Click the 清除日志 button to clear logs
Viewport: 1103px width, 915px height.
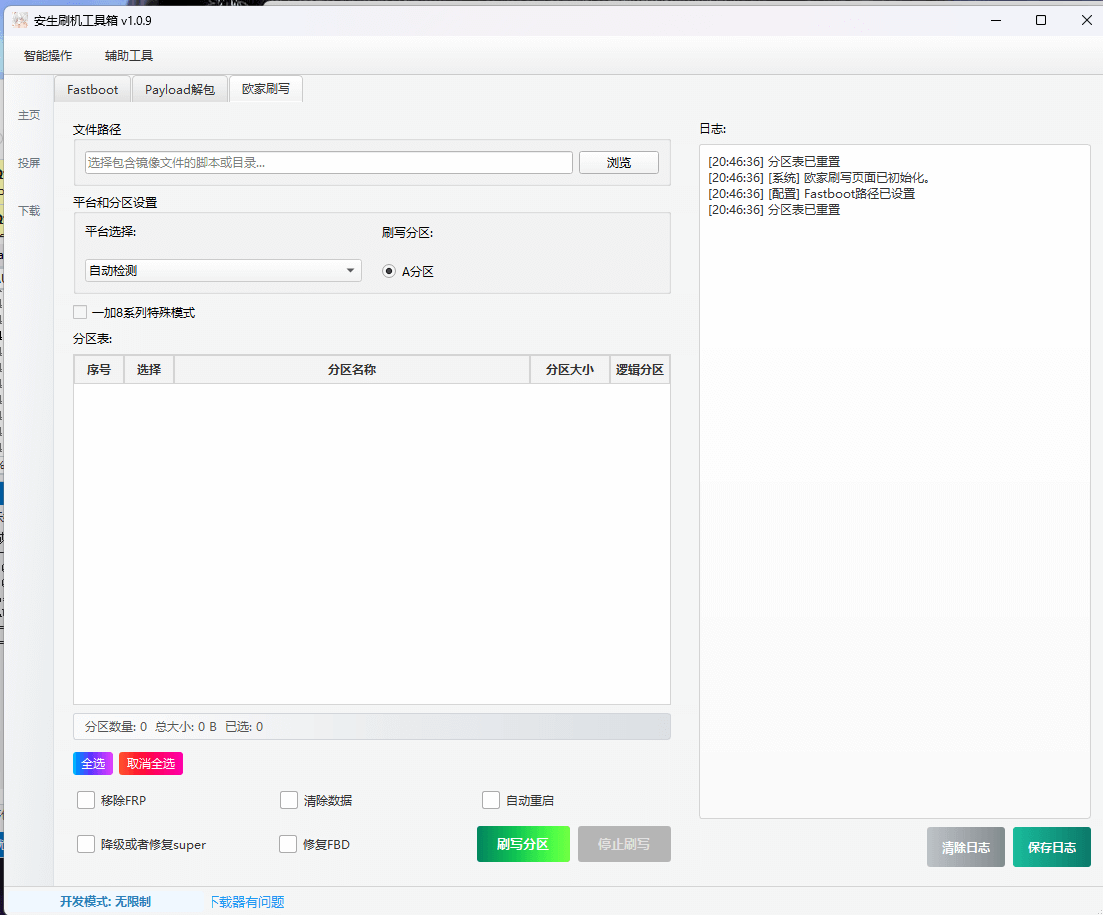[965, 847]
